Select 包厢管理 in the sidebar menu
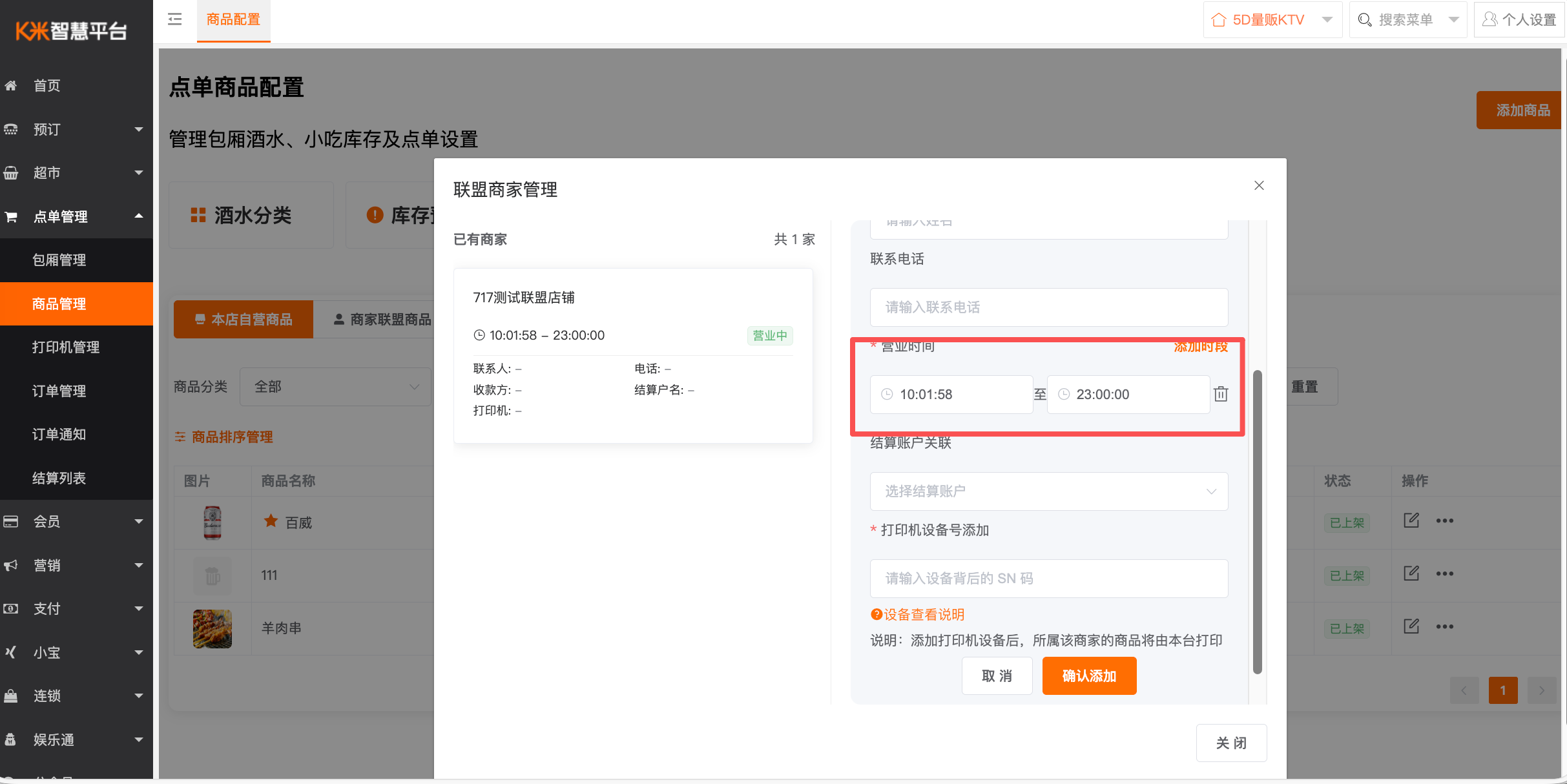Screen dimensions: 1567x784 [59, 260]
